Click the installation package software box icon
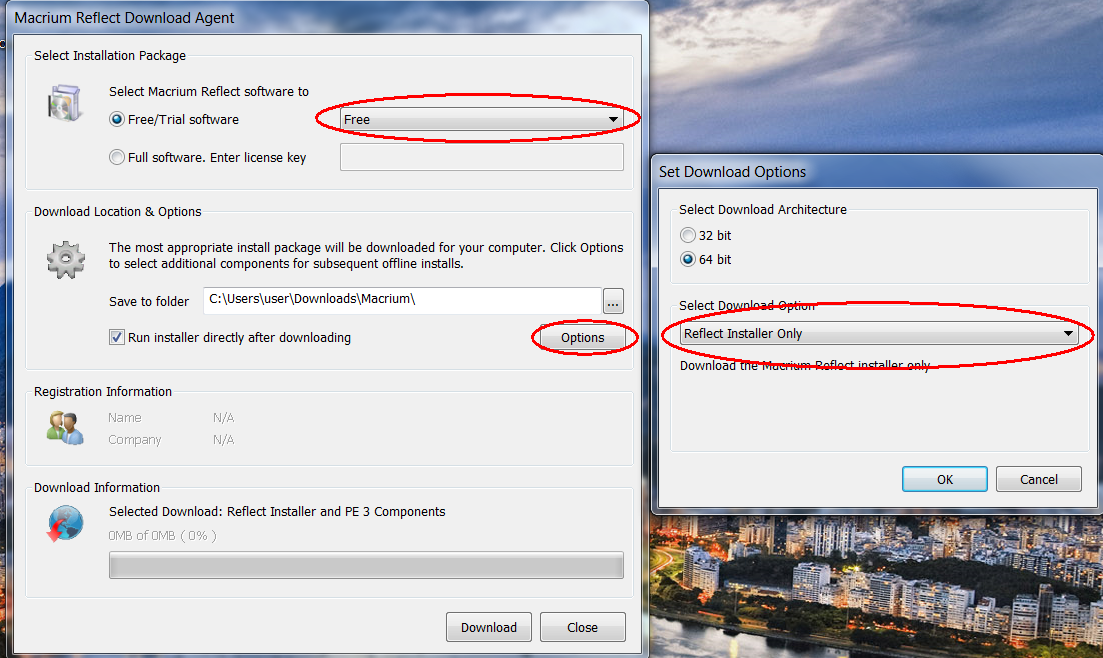Viewport: 1103px width, 658px height. point(65,103)
